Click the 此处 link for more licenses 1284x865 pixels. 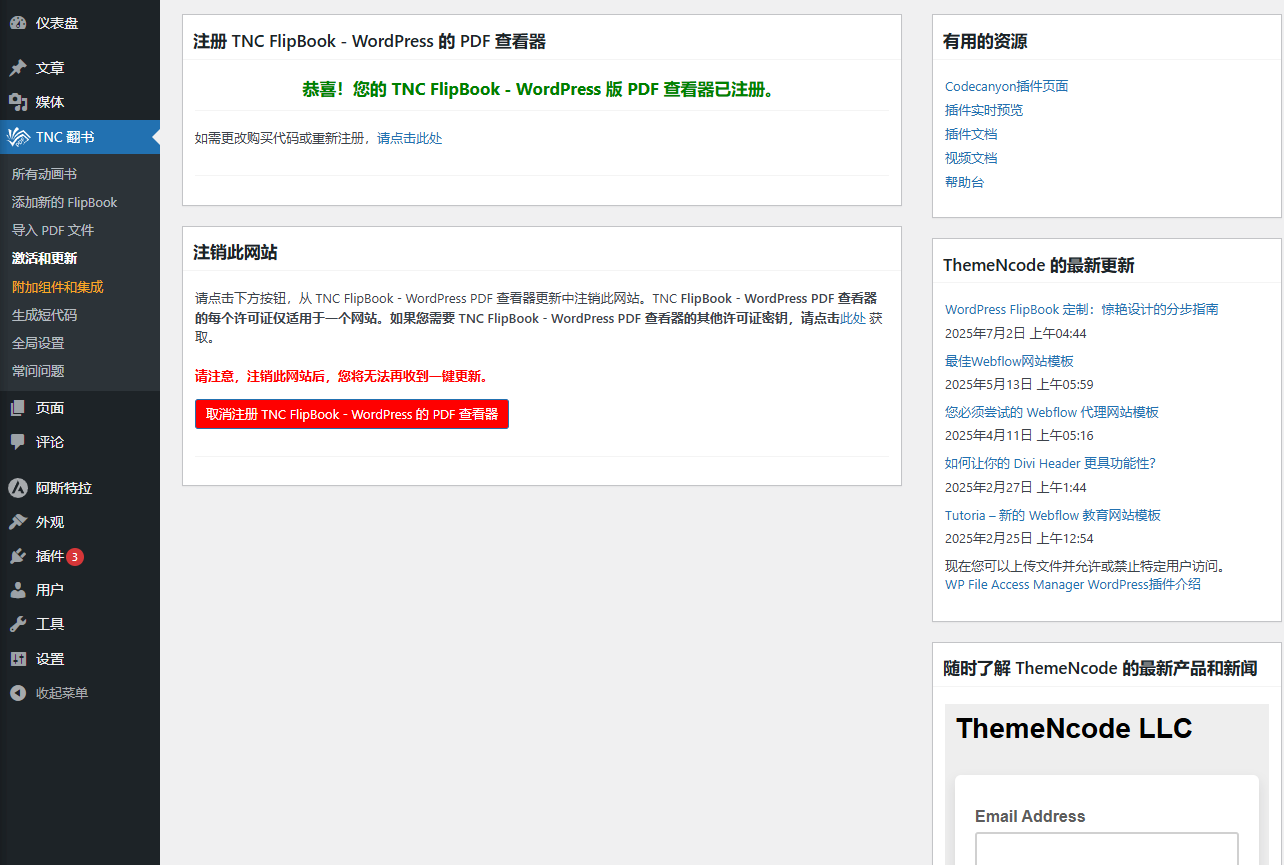852,318
